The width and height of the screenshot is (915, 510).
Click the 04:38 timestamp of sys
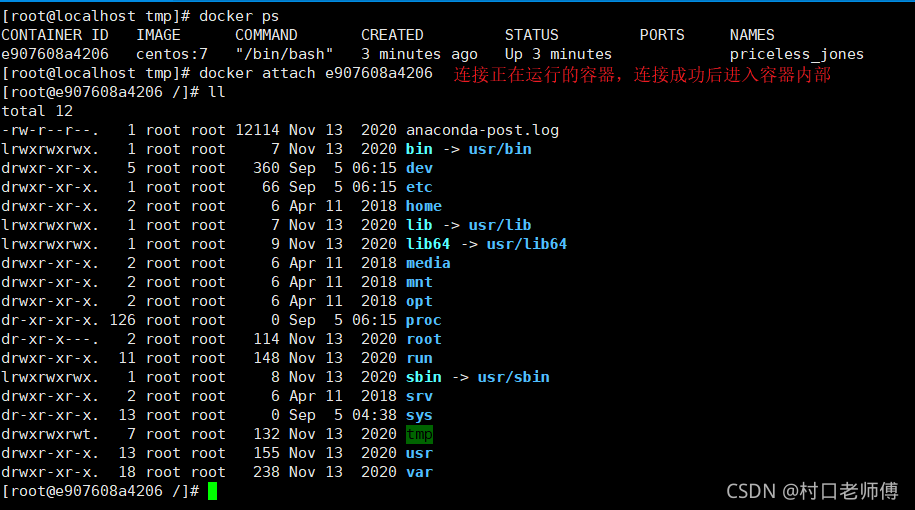374,415
